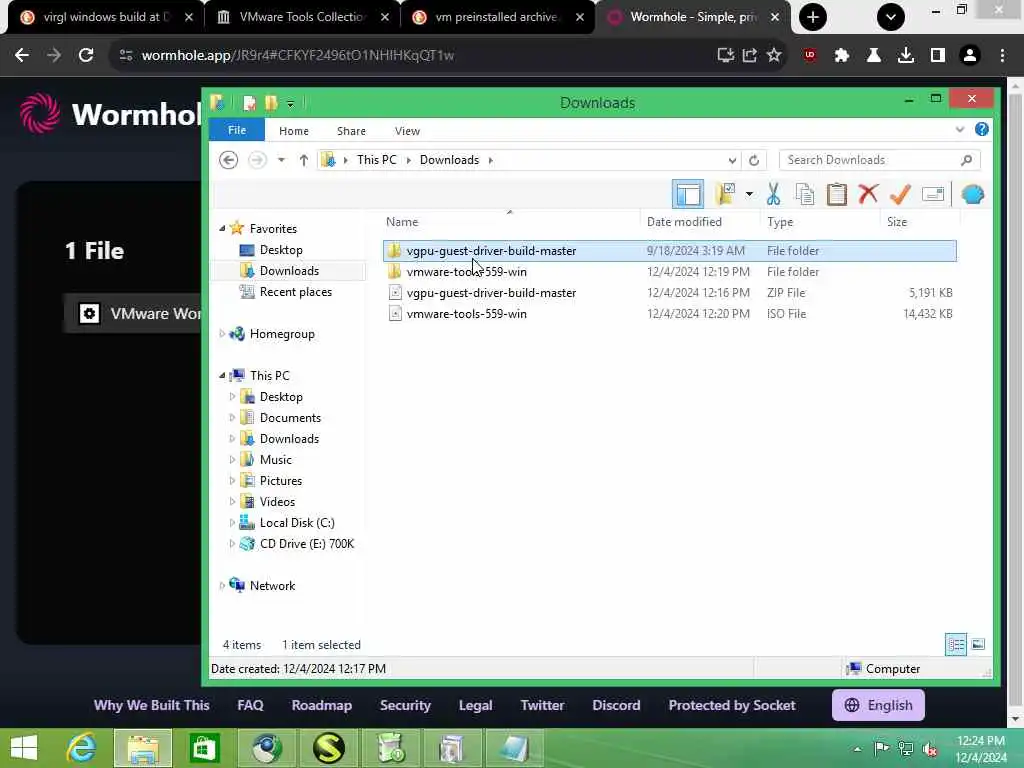Image resolution: width=1024 pixels, height=768 pixels.
Task: Expand the Homegroup tree node
Action: coord(222,334)
